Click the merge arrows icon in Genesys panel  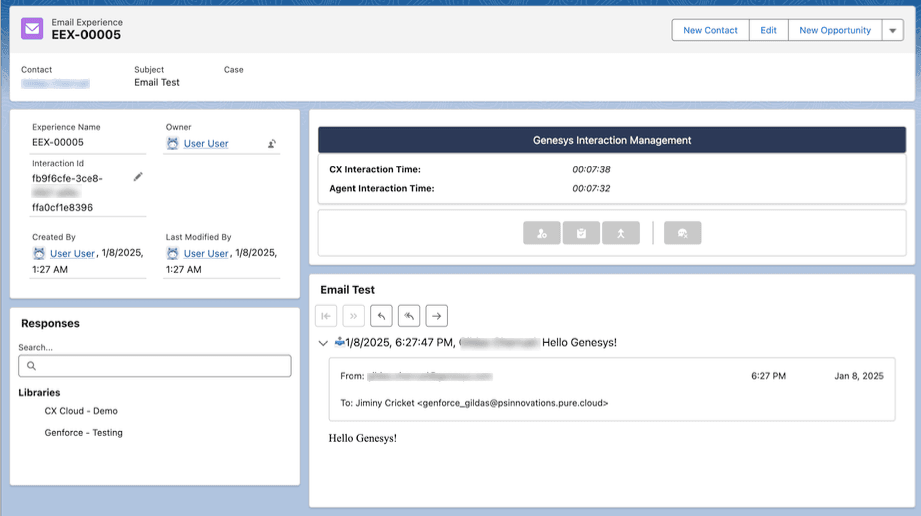[x=621, y=233]
